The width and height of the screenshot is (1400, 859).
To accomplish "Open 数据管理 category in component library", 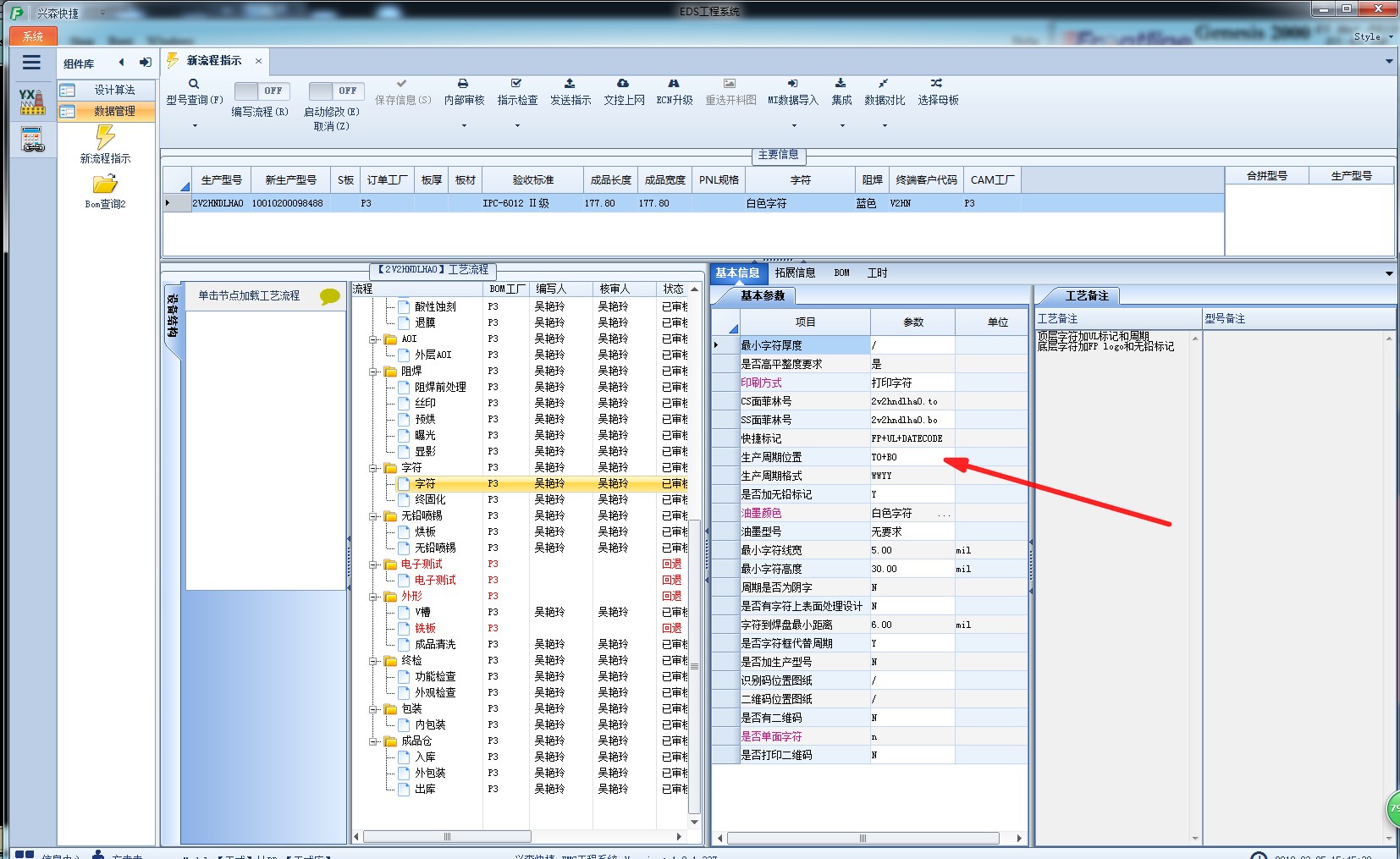I will click(107, 111).
